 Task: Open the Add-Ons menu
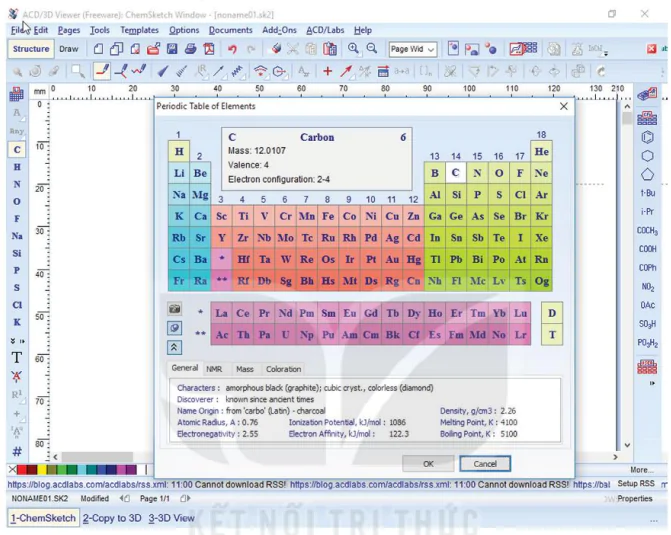click(x=279, y=30)
